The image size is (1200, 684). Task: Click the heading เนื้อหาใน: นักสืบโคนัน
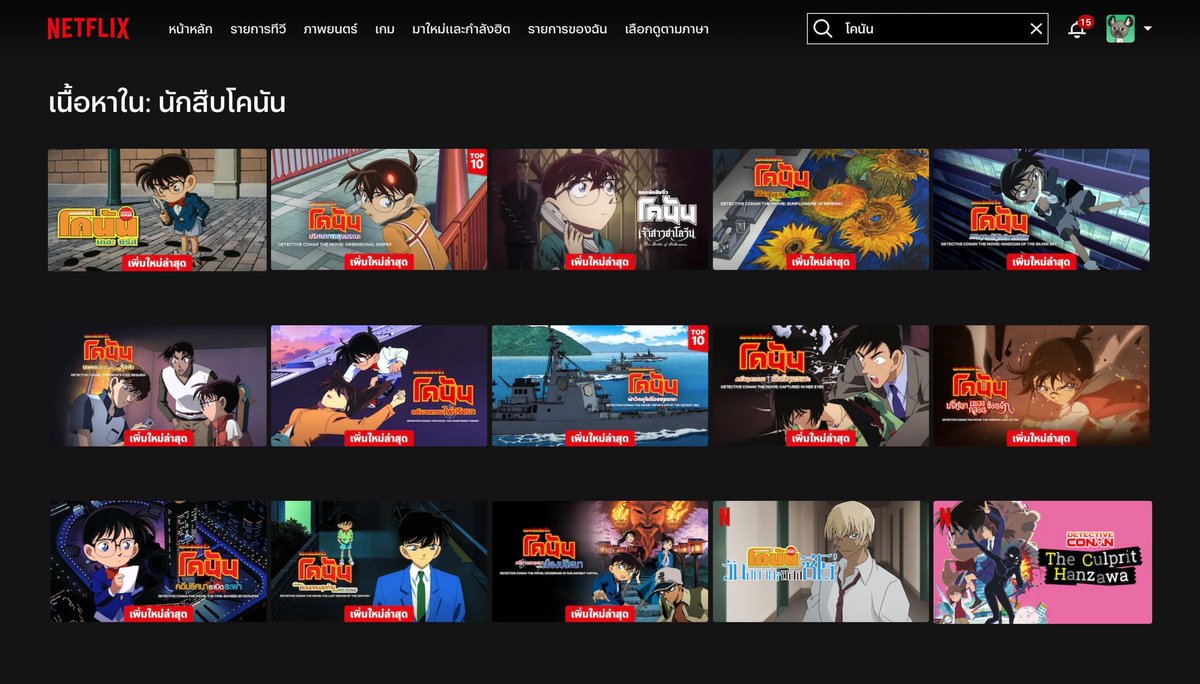click(167, 103)
